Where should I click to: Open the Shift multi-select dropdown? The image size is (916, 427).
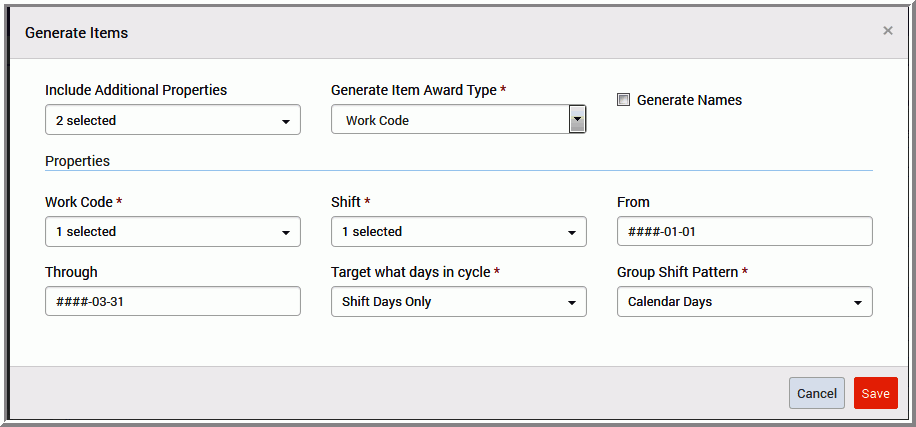[459, 231]
